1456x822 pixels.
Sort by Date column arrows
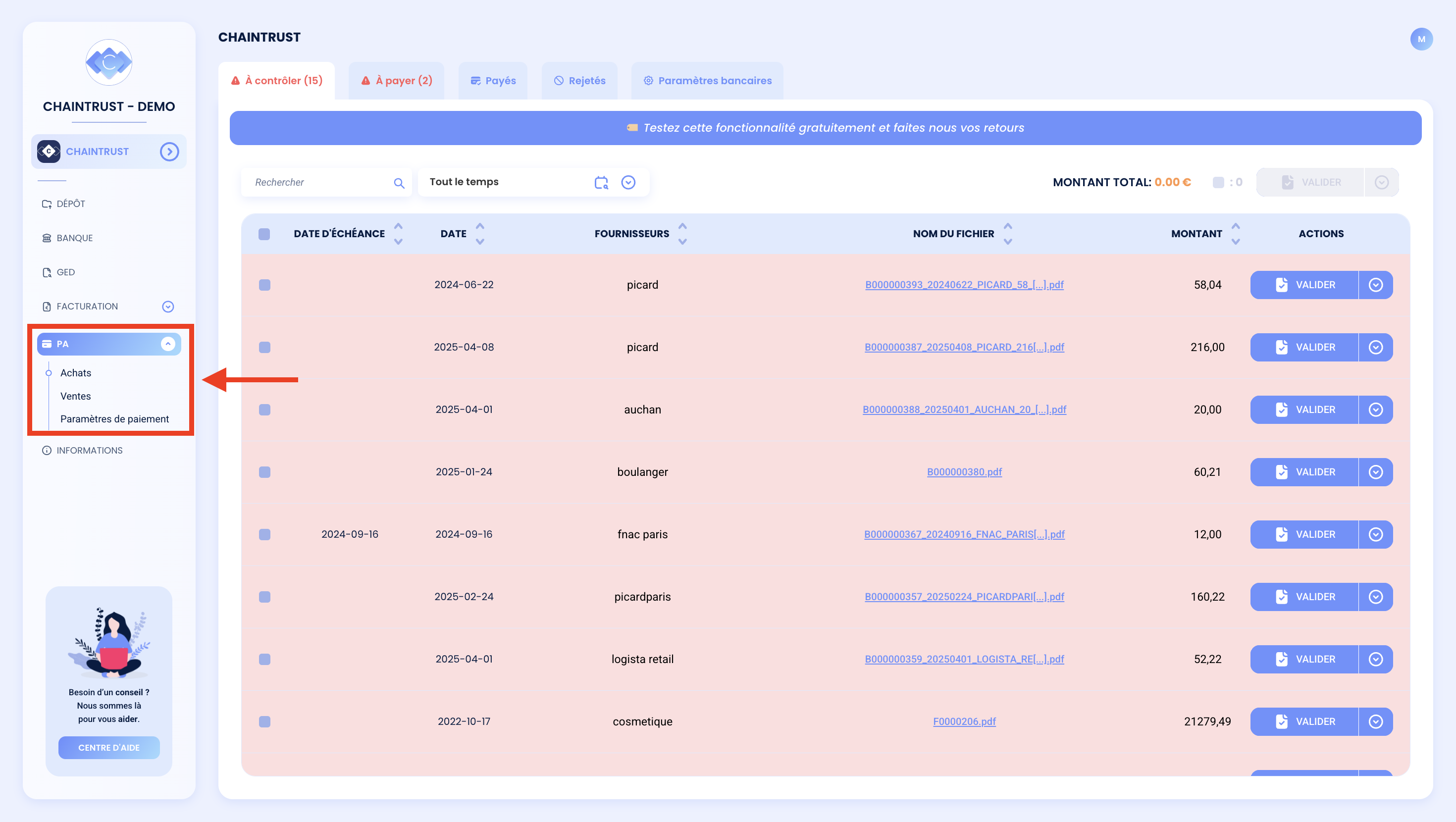pos(480,234)
